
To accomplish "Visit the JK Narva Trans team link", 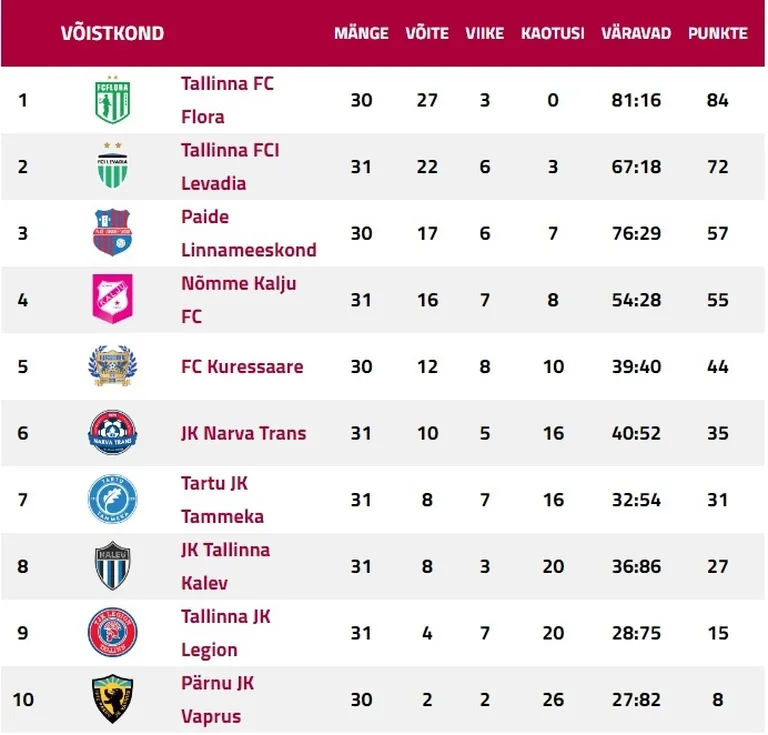I will click(243, 433).
